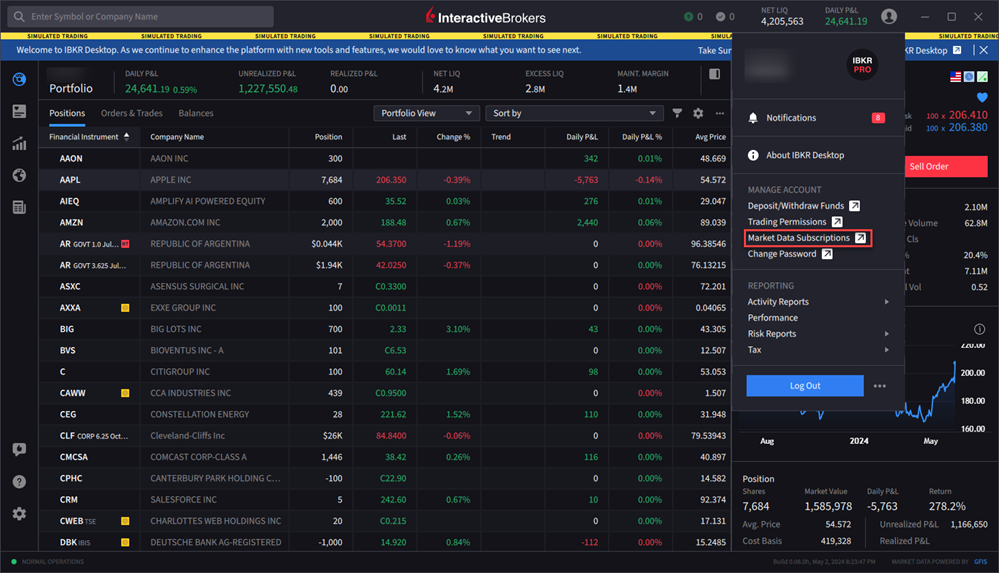Open Trading Permissions link
Image resolution: width=999 pixels, height=573 pixels.
coord(787,222)
